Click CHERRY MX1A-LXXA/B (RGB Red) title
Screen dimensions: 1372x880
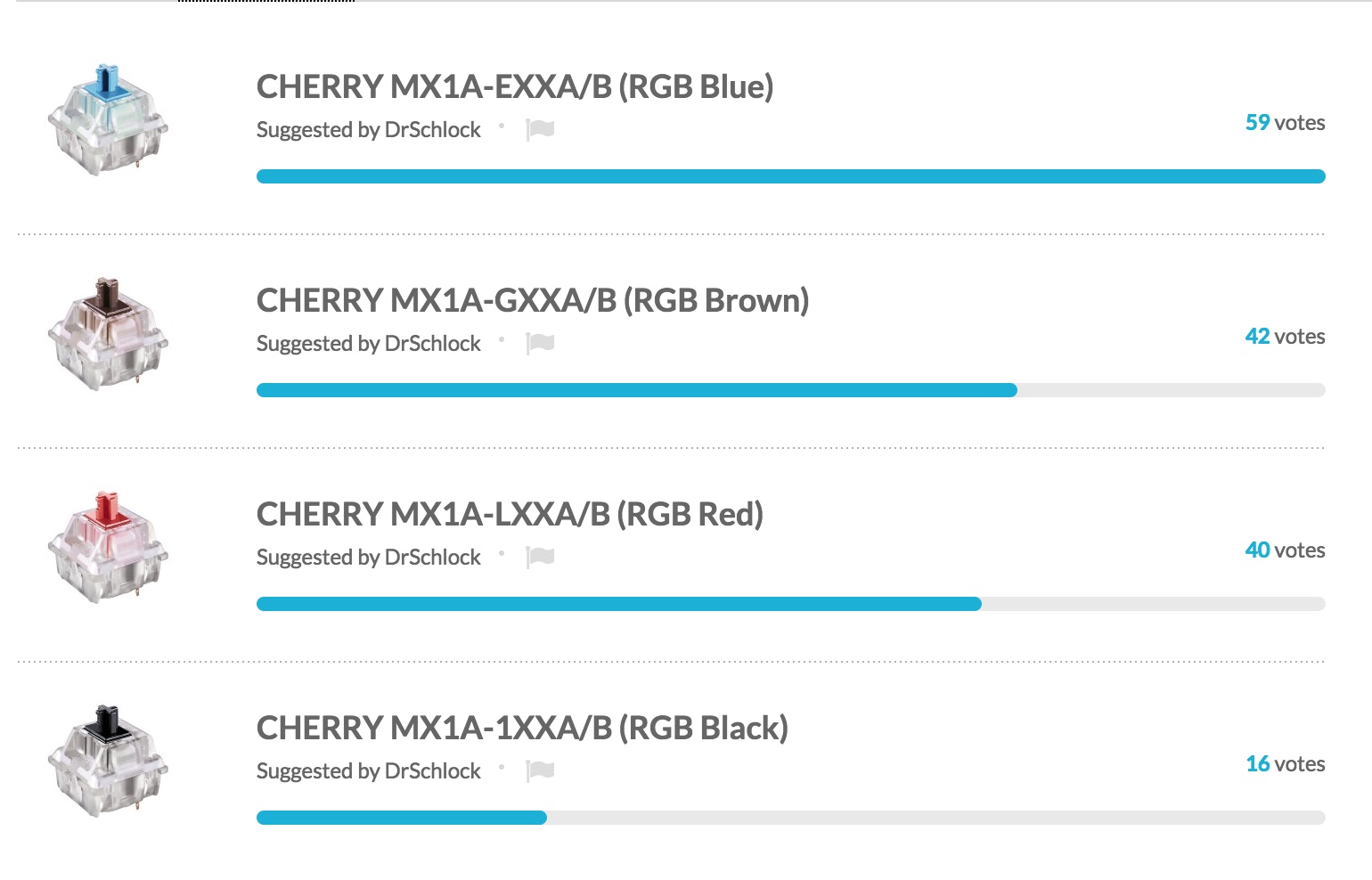510,515
